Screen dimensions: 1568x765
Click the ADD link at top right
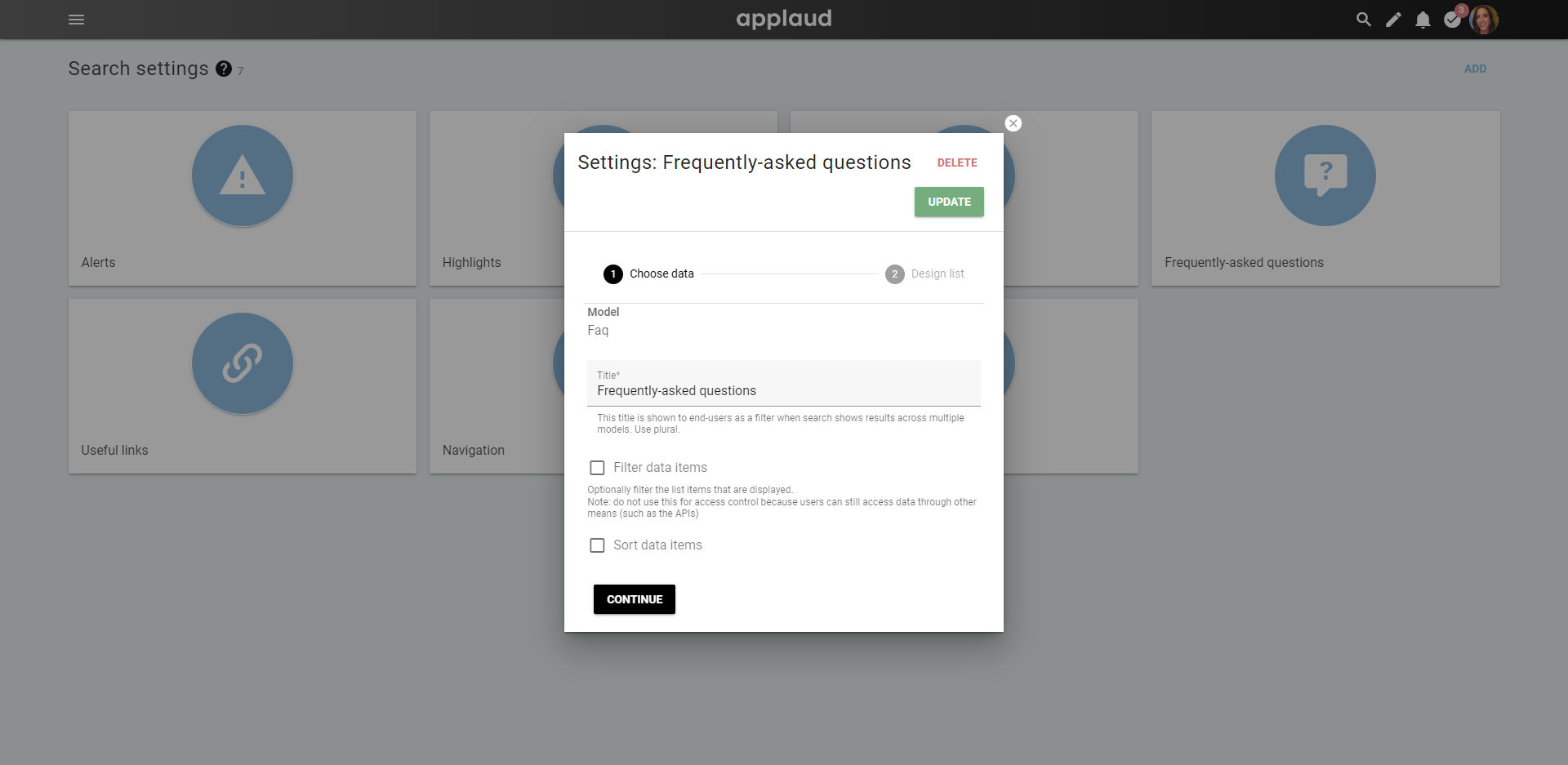point(1475,69)
